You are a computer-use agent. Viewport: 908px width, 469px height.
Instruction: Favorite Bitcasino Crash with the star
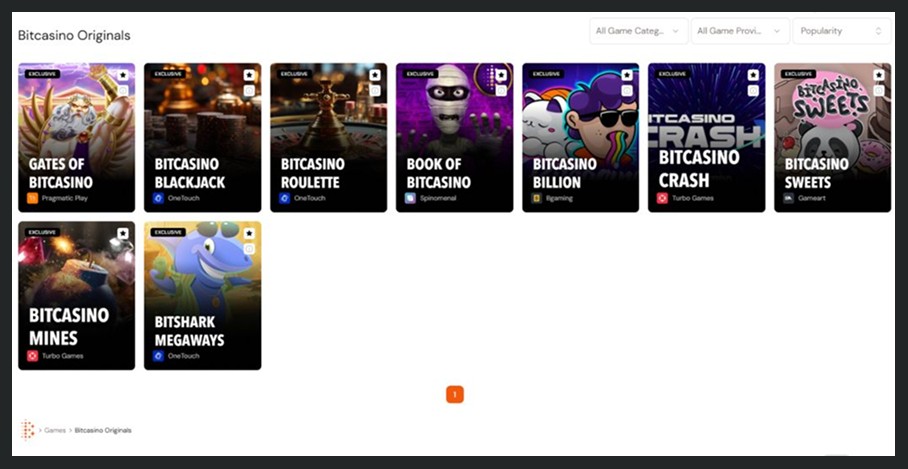753,75
